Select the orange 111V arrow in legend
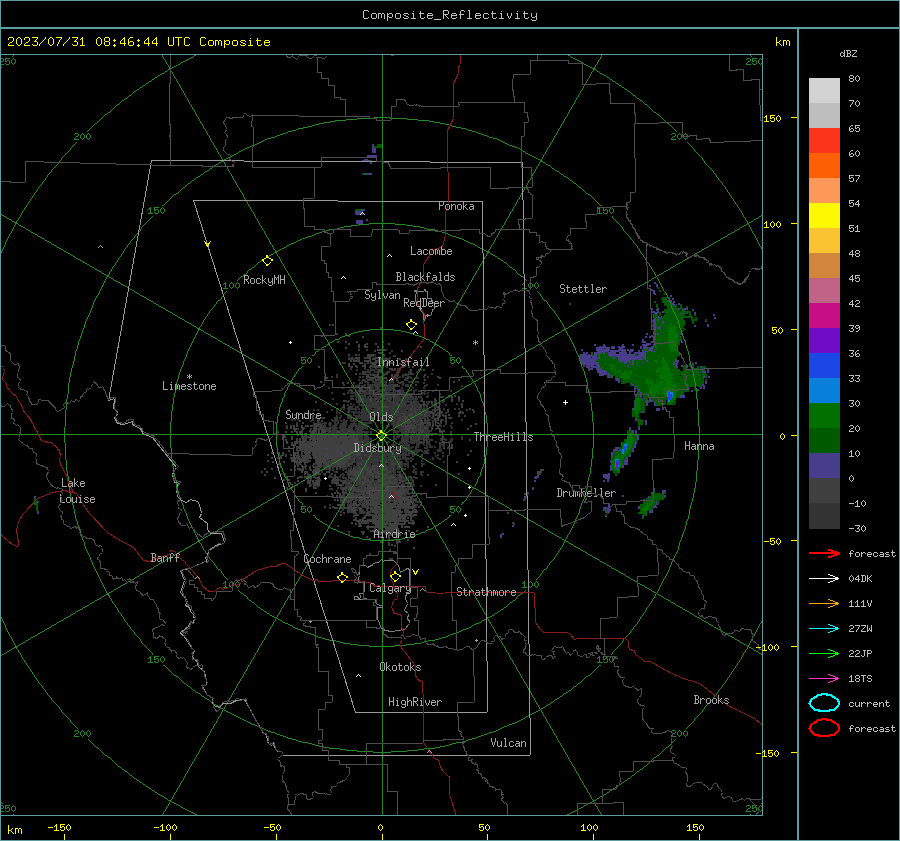 point(824,603)
